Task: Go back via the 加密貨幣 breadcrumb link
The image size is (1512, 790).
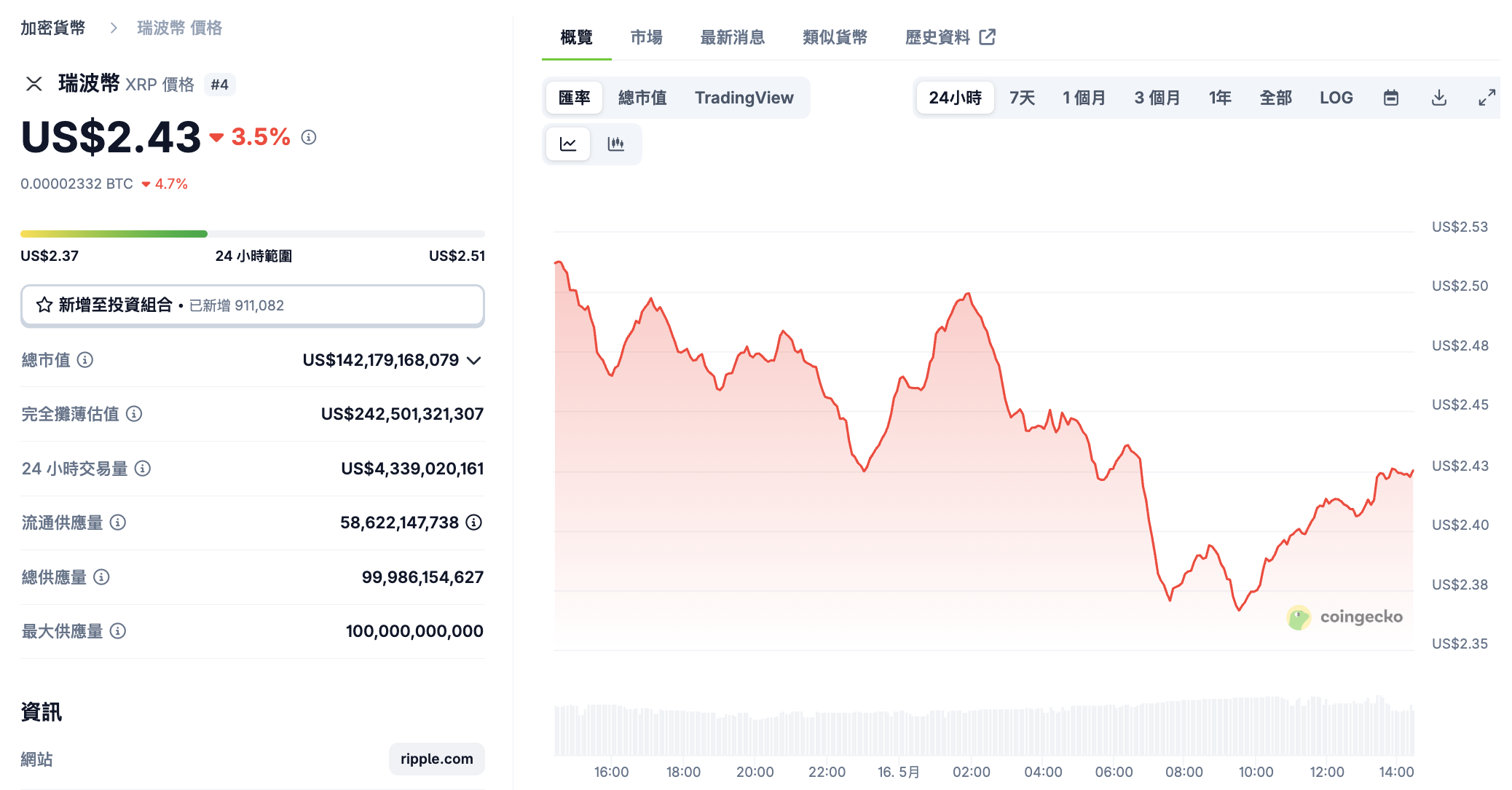Action: [53, 27]
